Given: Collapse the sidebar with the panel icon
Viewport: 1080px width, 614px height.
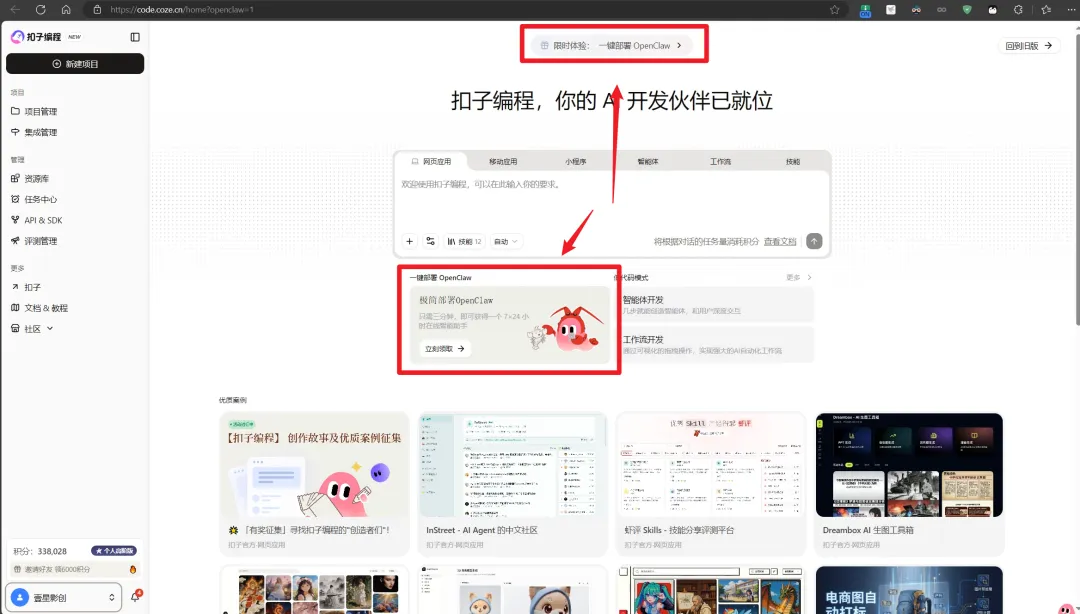Looking at the screenshot, I should coord(135,37).
